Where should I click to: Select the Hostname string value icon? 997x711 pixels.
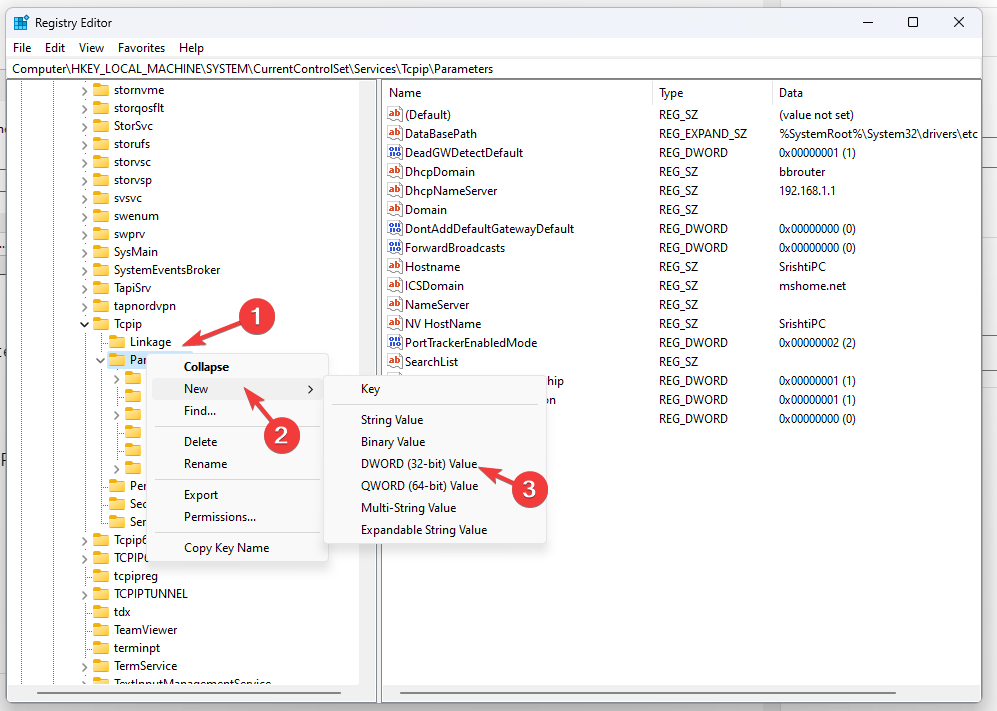coord(394,267)
